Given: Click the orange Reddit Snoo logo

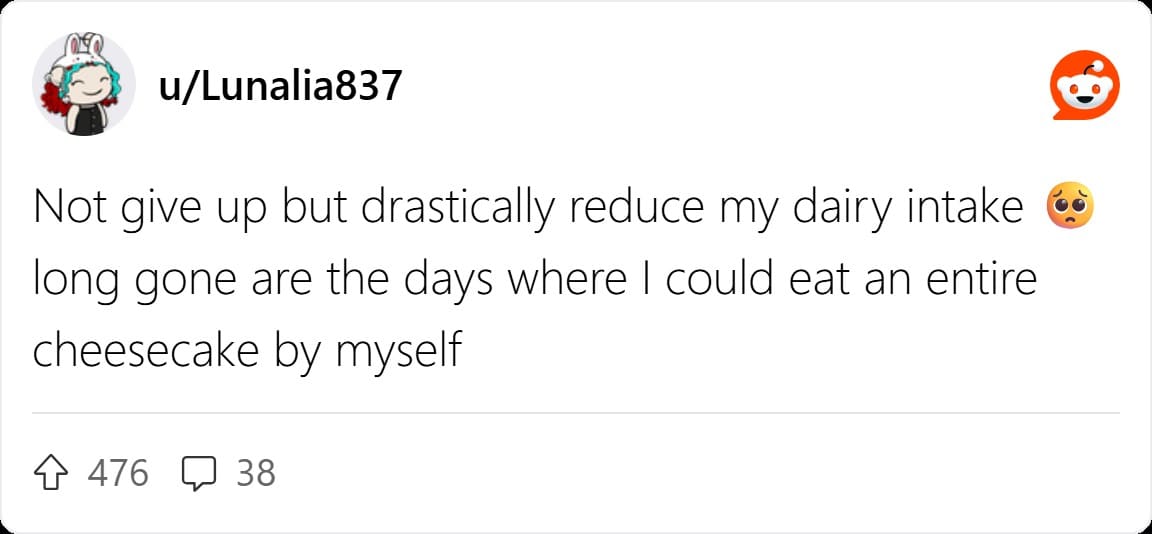Looking at the screenshot, I should [x=1084, y=85].
